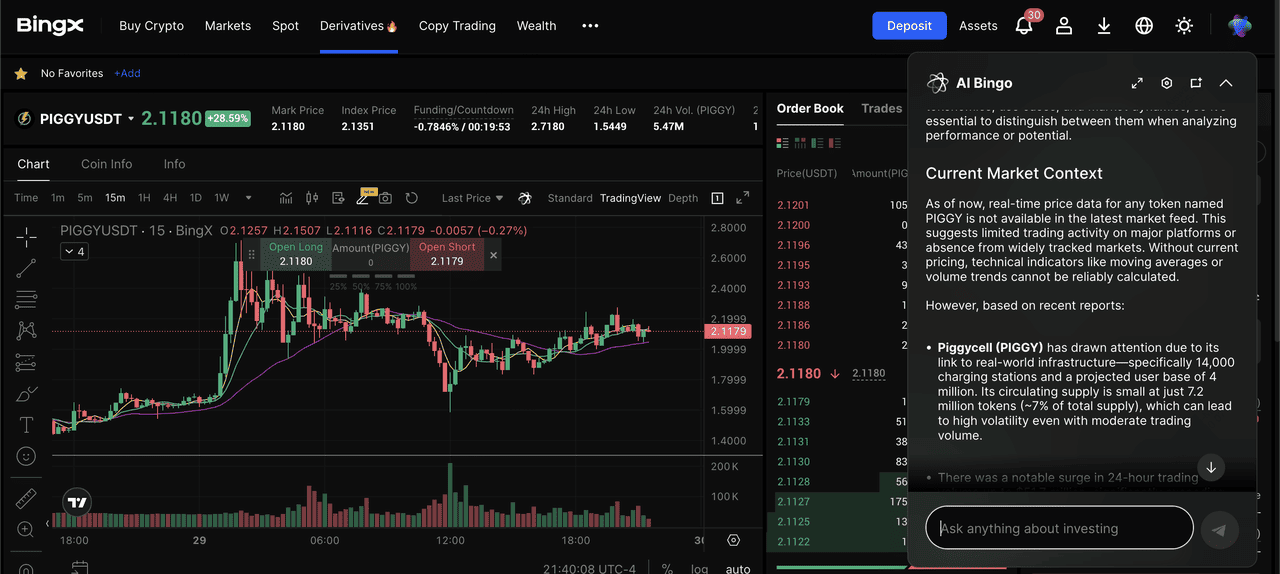Switch to the Coin Info tab
This screenshot has width=1280, height=574.
point(106,164)
